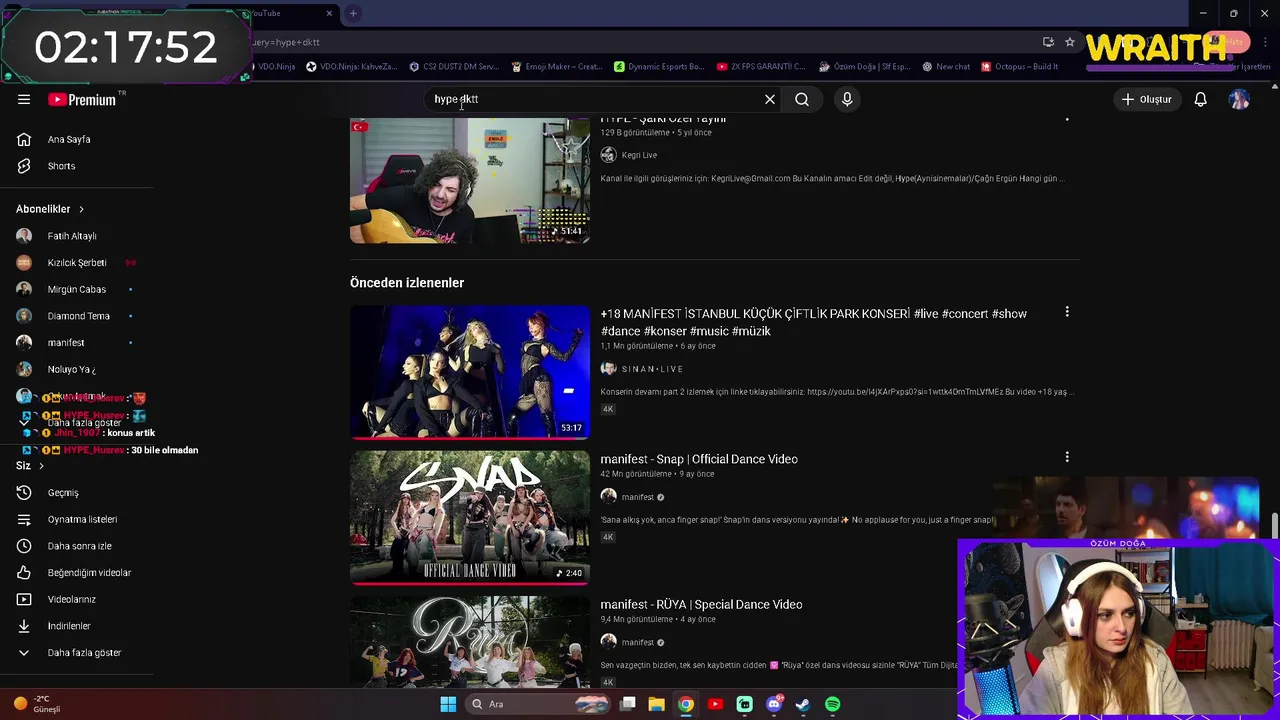Select the Önceden izlenenler heading text
The image size is (1280, 720).
407,283
